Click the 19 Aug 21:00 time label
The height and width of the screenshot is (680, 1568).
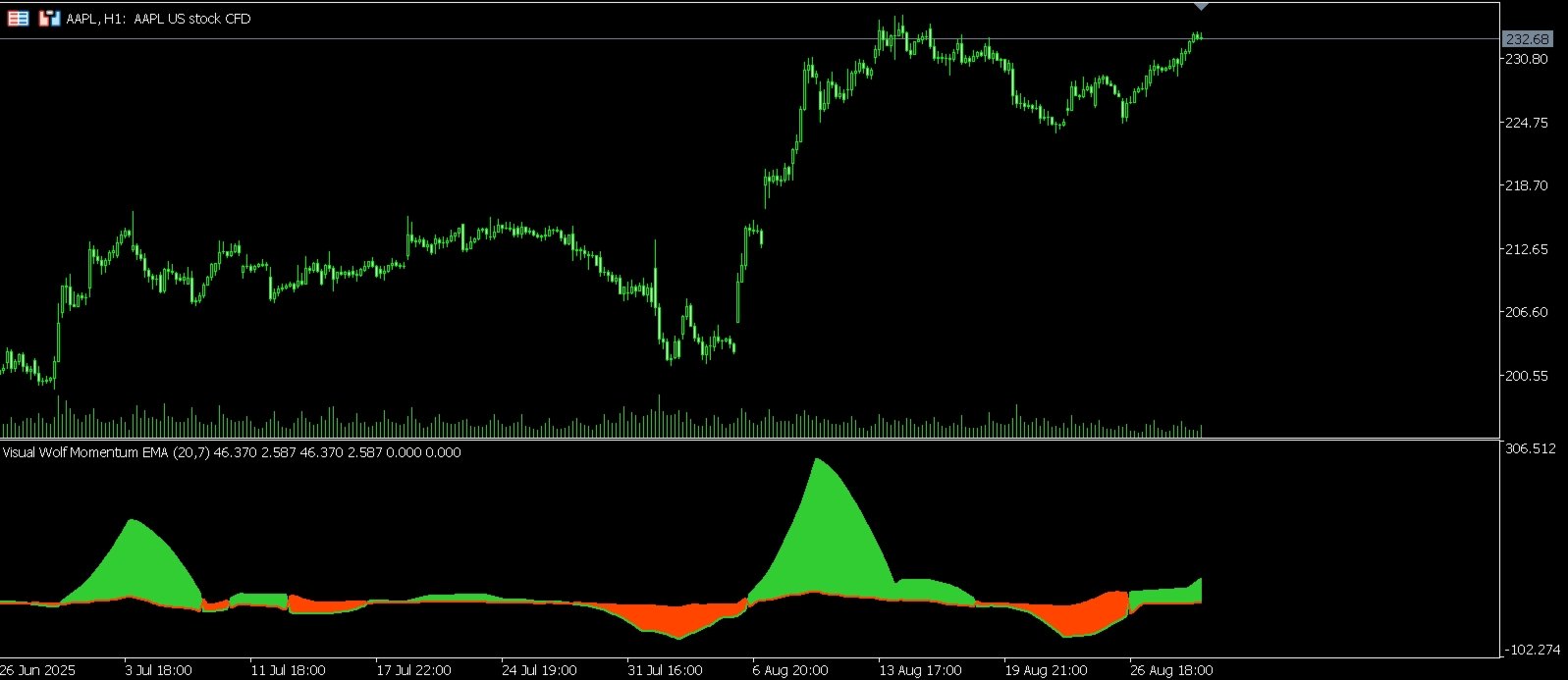(x=1047, y=670)
